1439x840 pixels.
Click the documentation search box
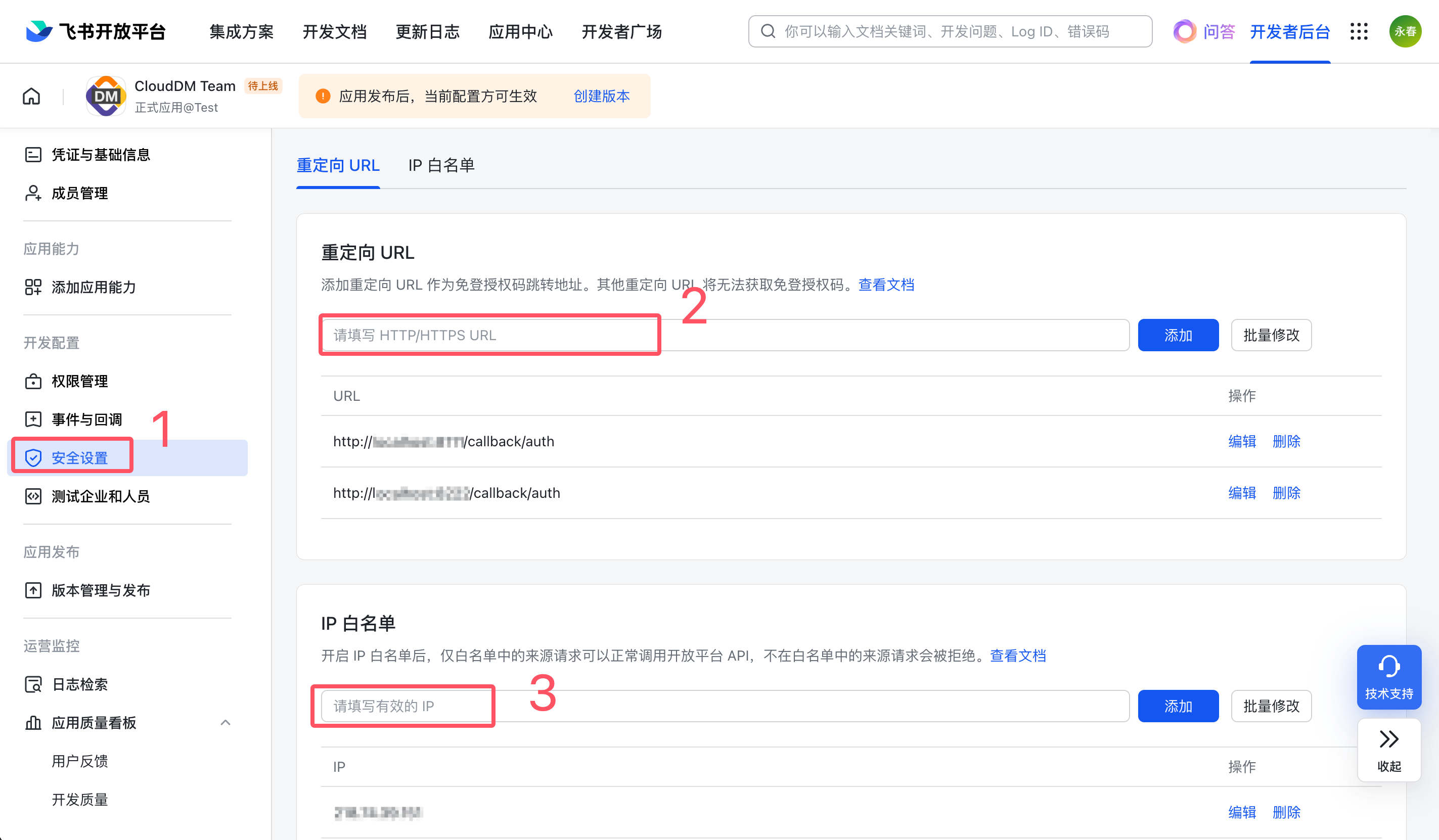950,31
